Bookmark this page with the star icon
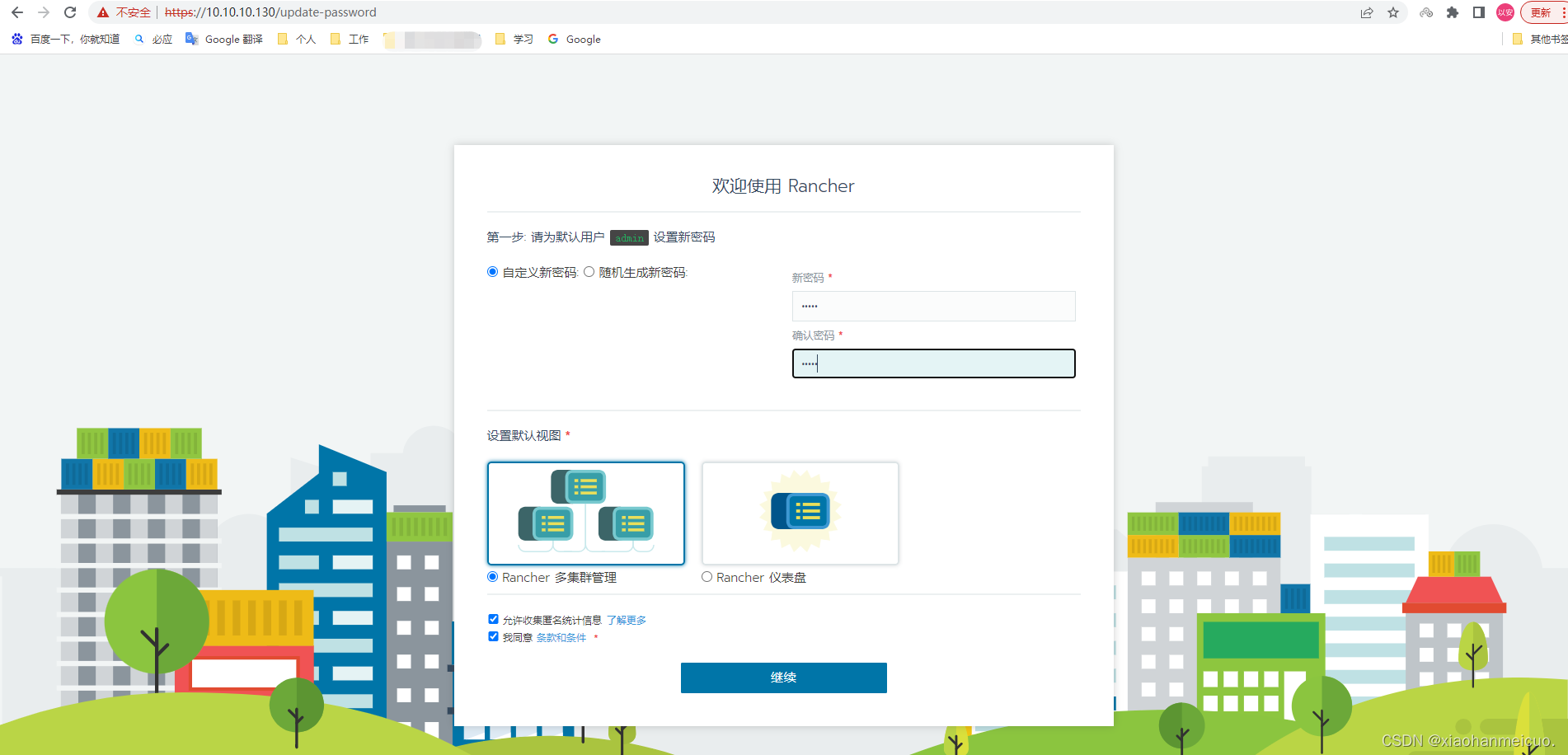Viewport: 1568px width, 755px height. click(1393, 12)
